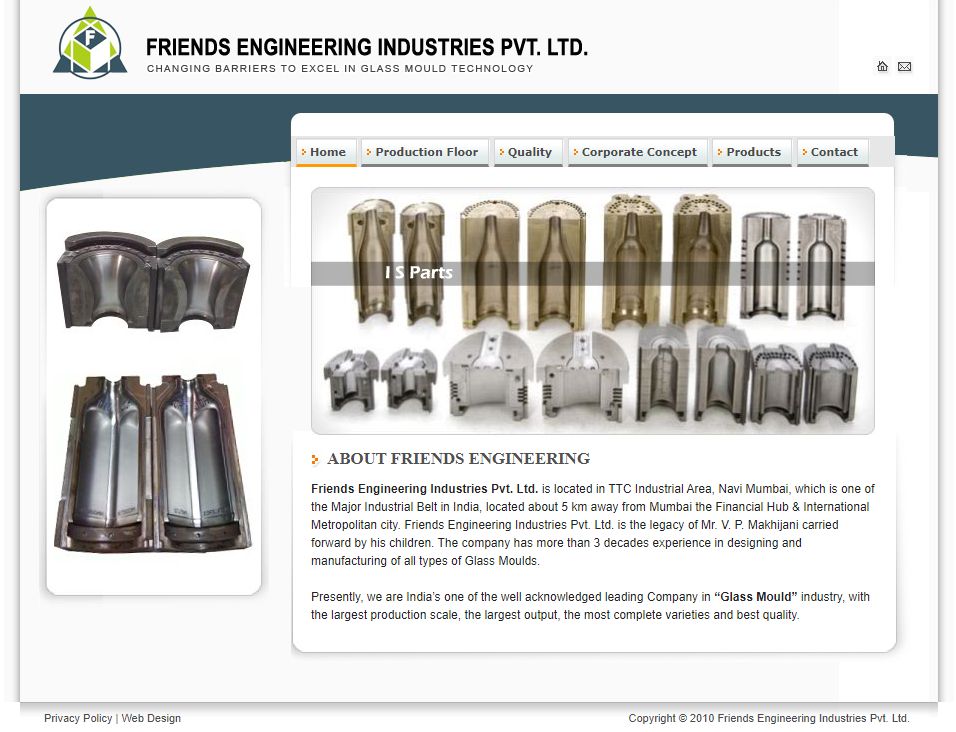Viewport: 956px width, 732px height.
Task: Open the Home tab
Action: [326, 152]
